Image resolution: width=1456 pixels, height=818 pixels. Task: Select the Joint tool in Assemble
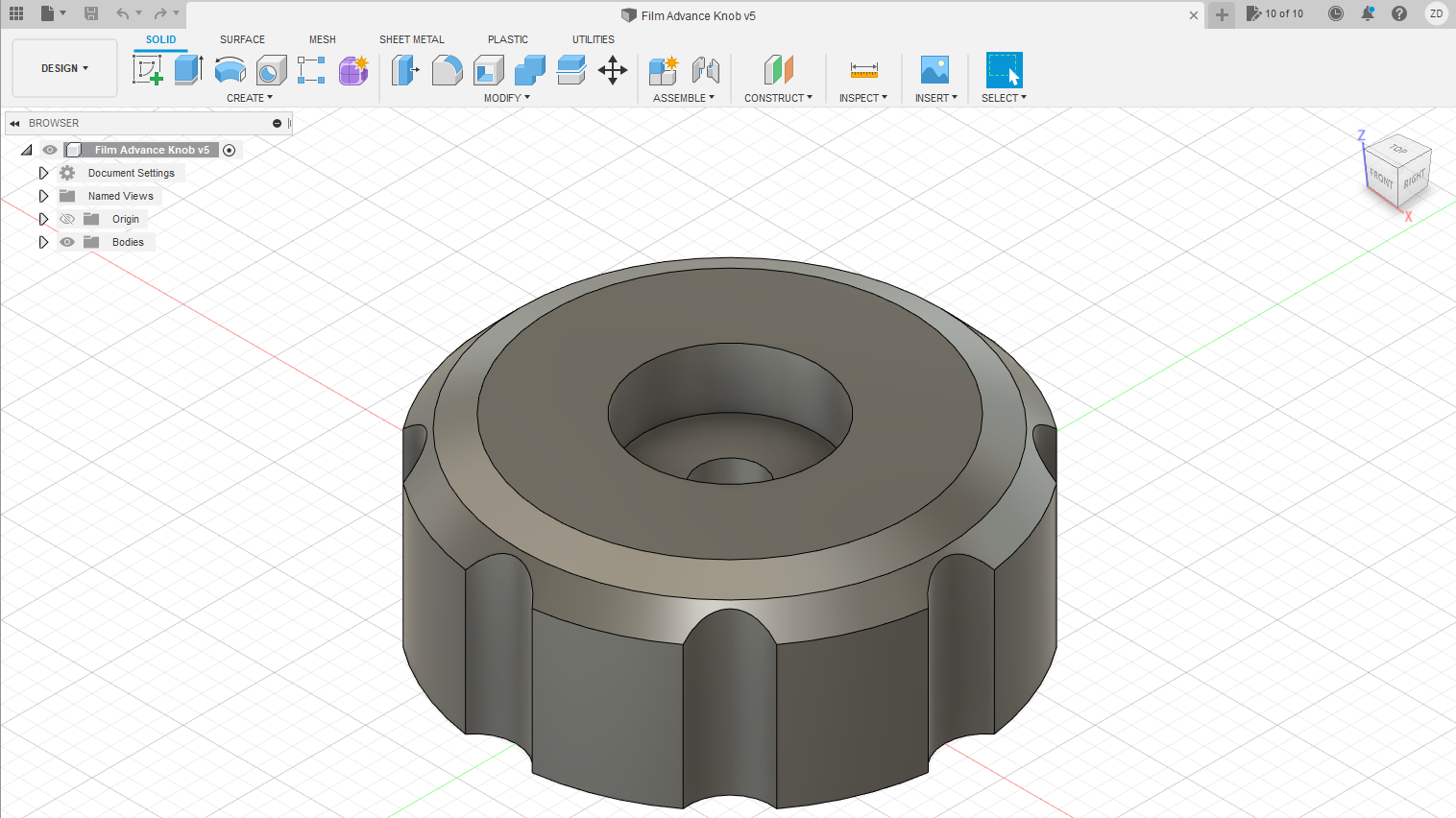pos(708,69)
